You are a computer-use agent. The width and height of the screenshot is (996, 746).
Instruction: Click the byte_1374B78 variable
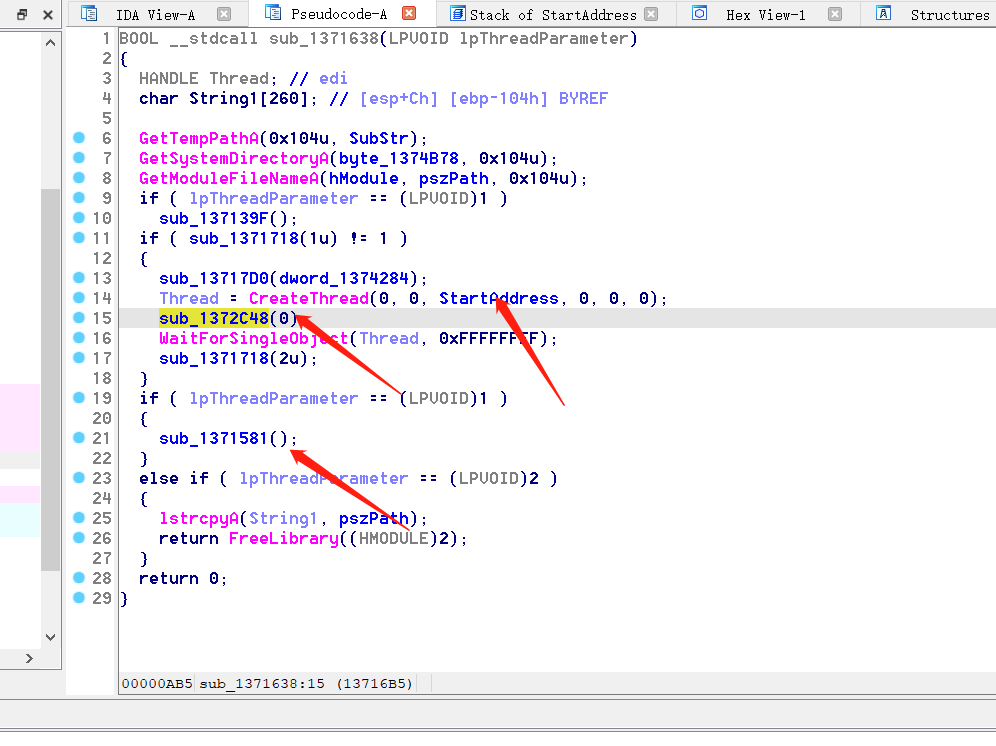pos(398,158)
